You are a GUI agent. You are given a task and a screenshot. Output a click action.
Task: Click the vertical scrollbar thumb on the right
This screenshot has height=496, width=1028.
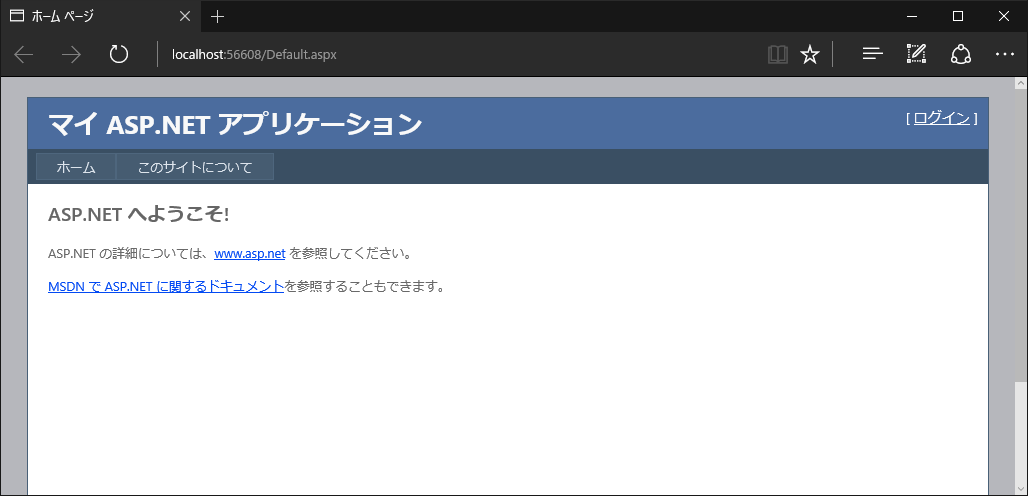tap(1020, 438)
